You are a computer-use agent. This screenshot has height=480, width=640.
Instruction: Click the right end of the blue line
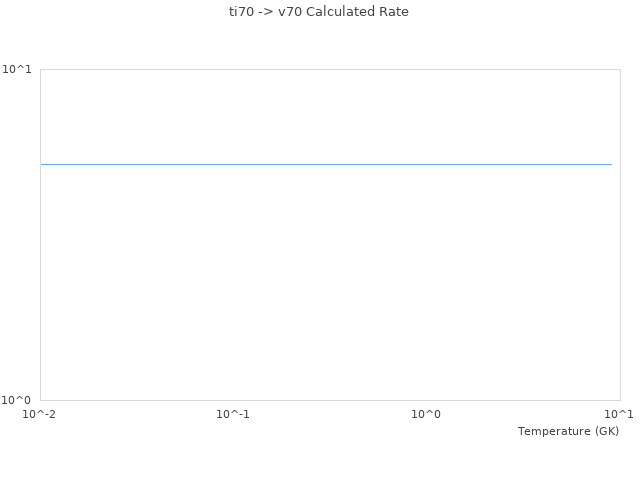[611, 164]
